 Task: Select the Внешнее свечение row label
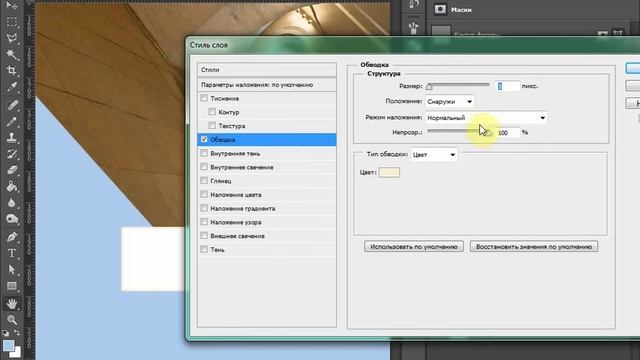click(x=238, y=236)
